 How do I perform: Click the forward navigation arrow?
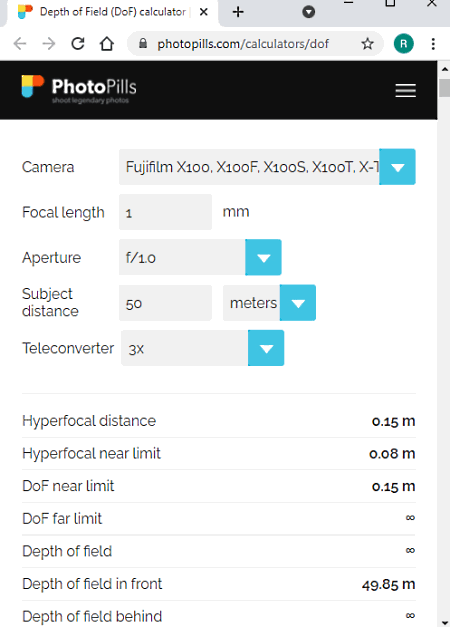pos(49,44)
